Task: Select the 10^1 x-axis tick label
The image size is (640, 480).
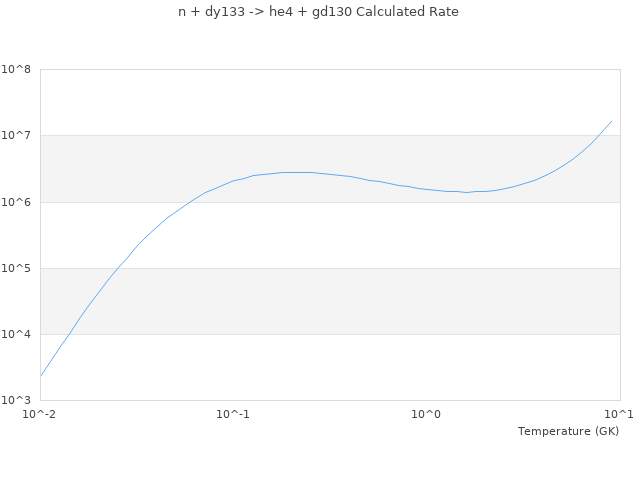Action: coord(619,414)
